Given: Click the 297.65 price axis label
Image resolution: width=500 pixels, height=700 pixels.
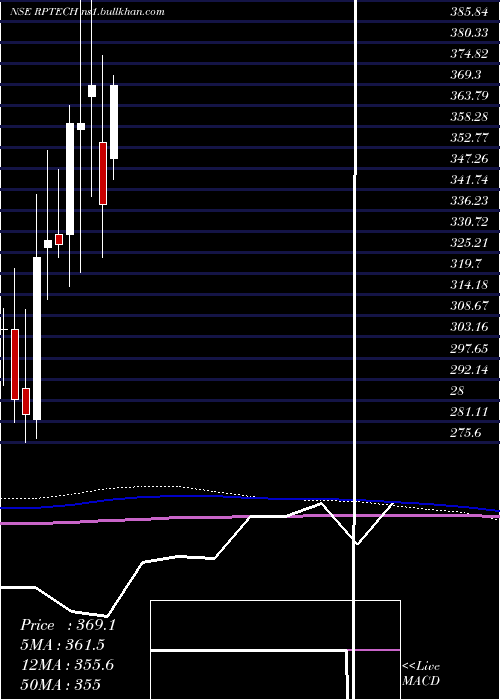Looking at the screenshot, I should point(469,348).
